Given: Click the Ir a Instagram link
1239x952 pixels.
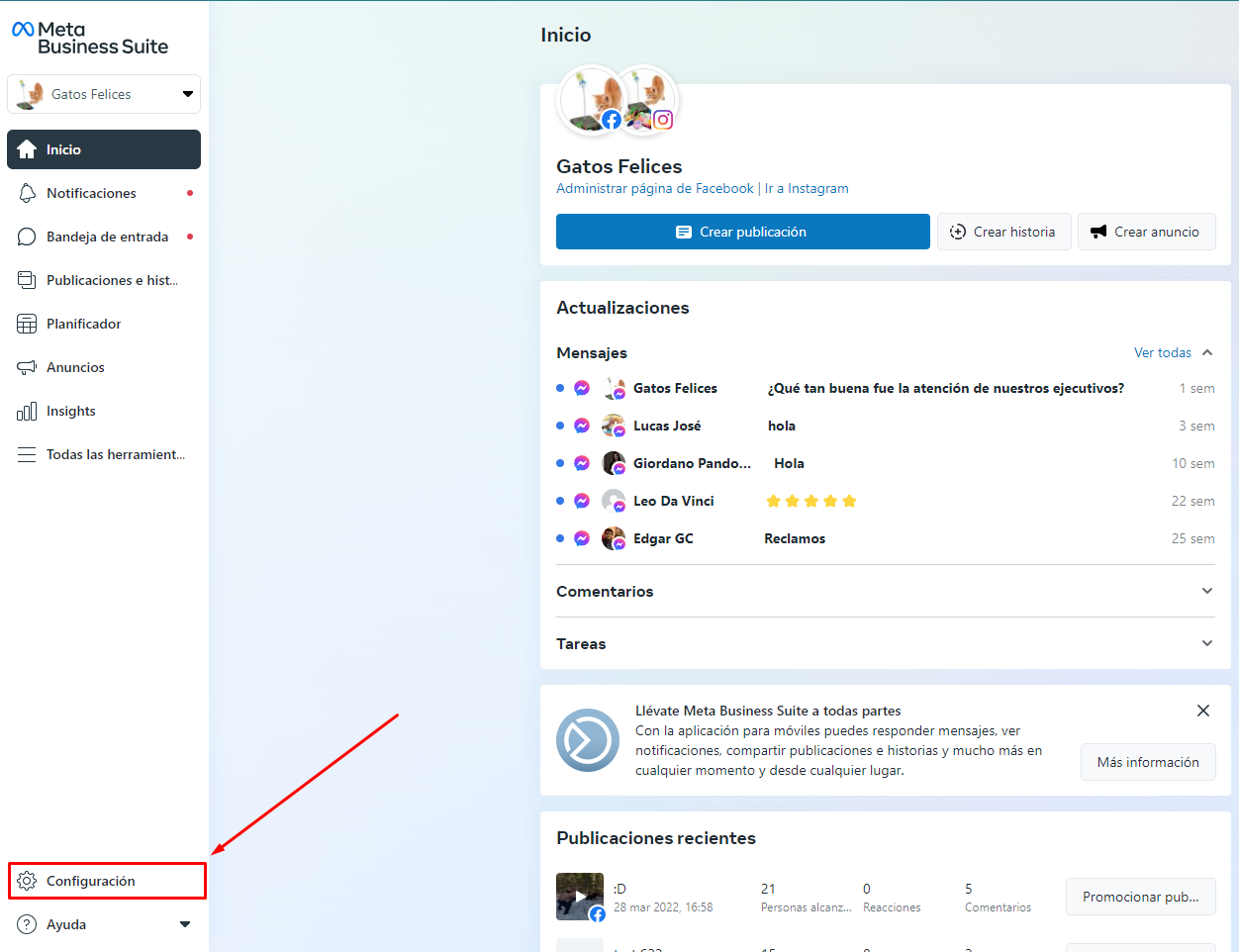Looking at the screenshot, I should [x=807, y=188].
